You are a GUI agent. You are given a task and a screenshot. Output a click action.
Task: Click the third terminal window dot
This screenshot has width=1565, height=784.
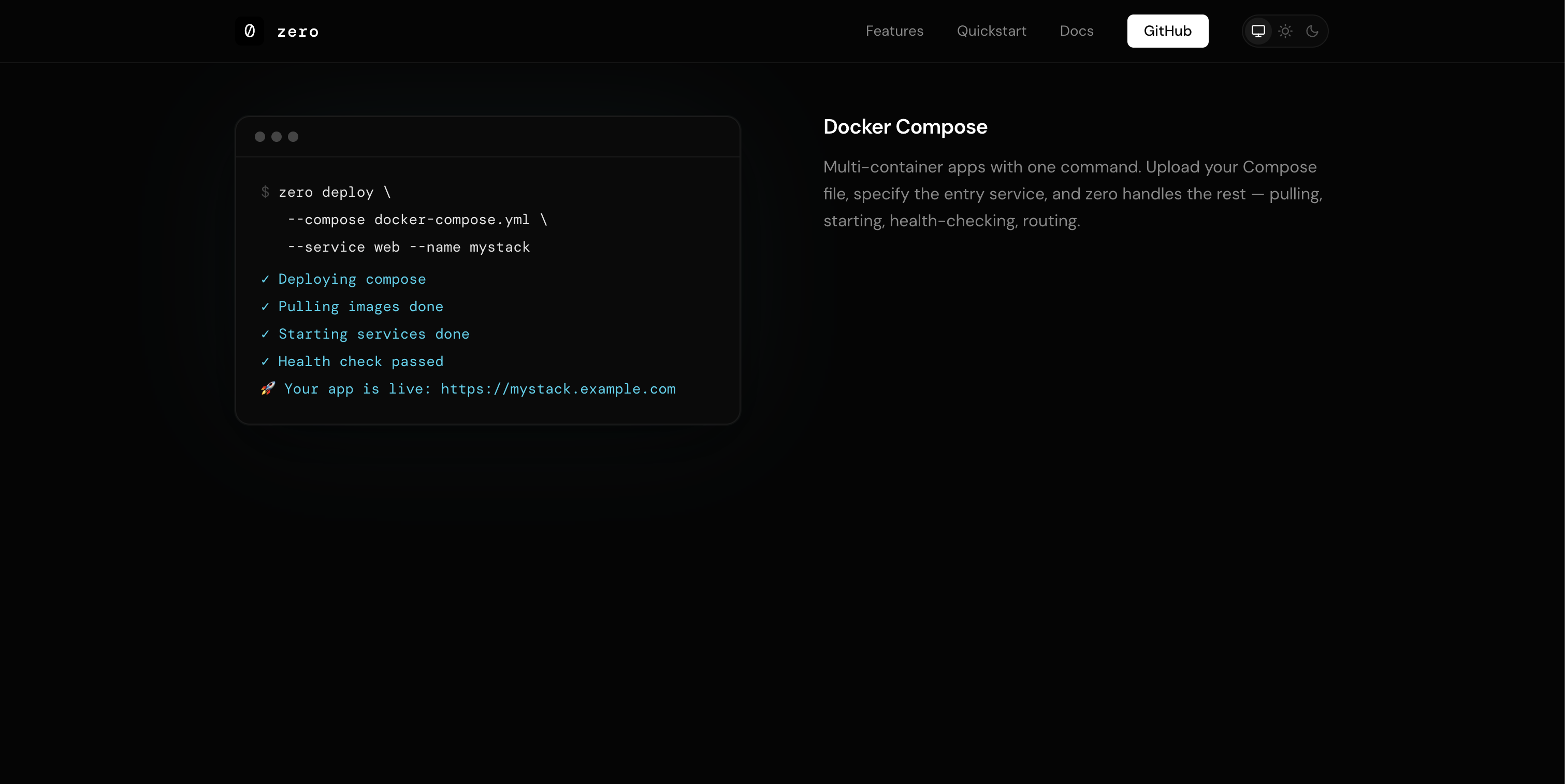pos(293,137)
